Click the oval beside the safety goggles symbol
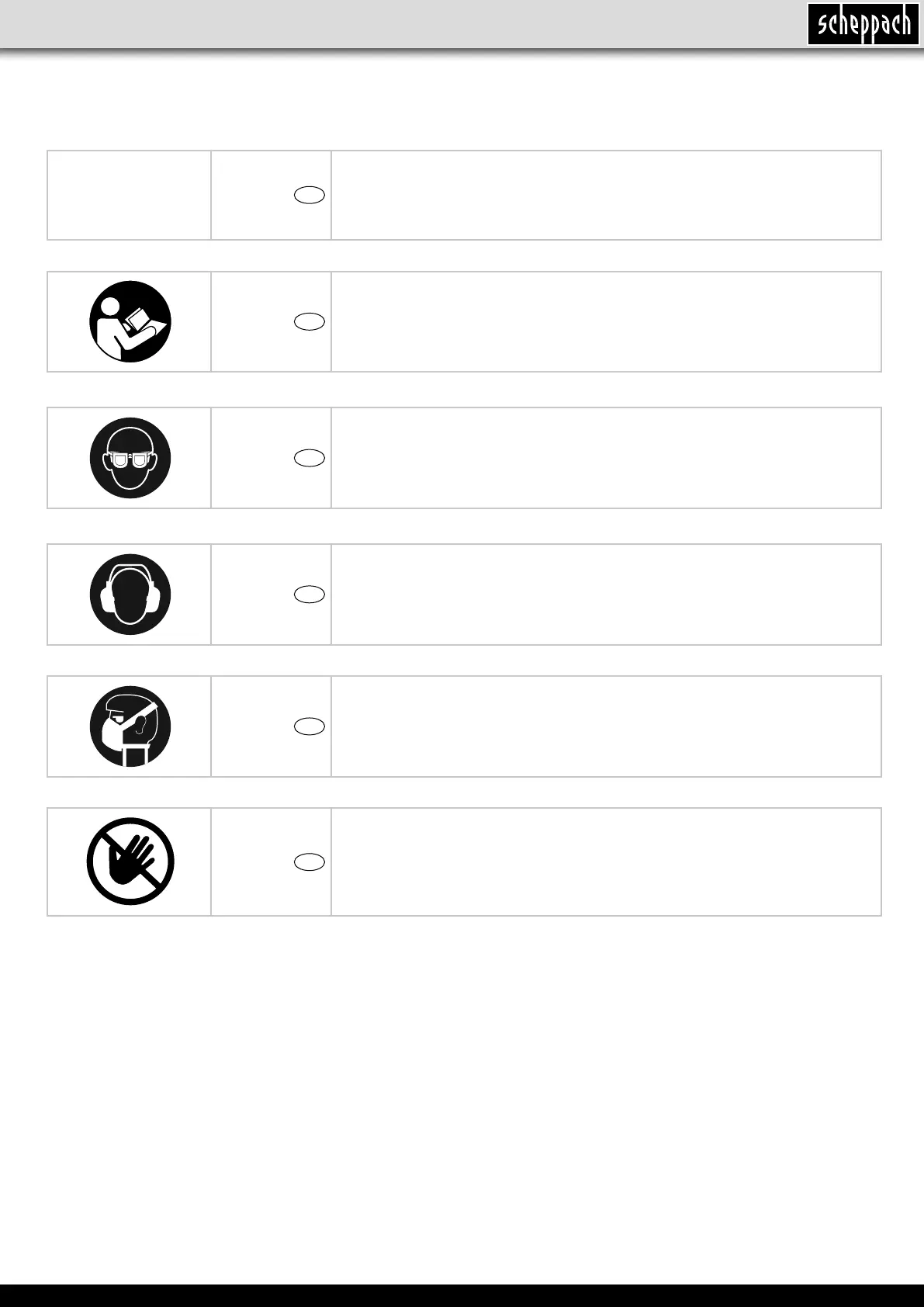 pyautogui.click(x=310, y=458)
